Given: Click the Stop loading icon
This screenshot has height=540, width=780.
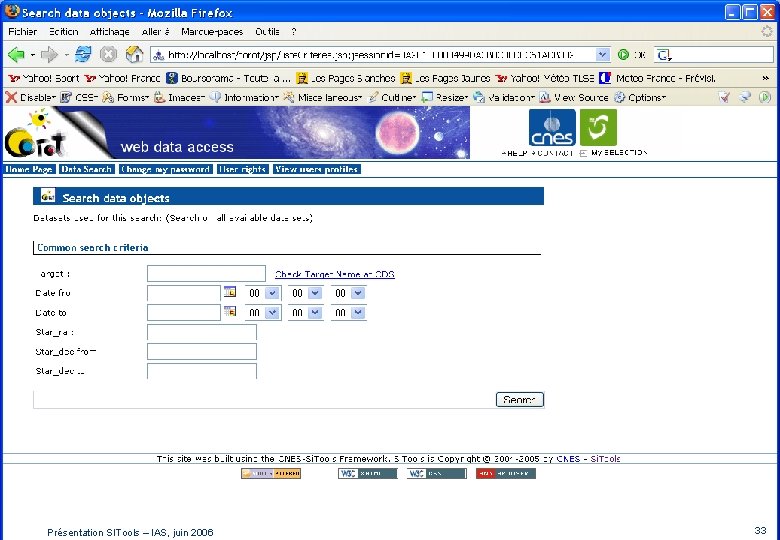Looking at the screenshot, I should pyautogui.click(x=108, y=54).
